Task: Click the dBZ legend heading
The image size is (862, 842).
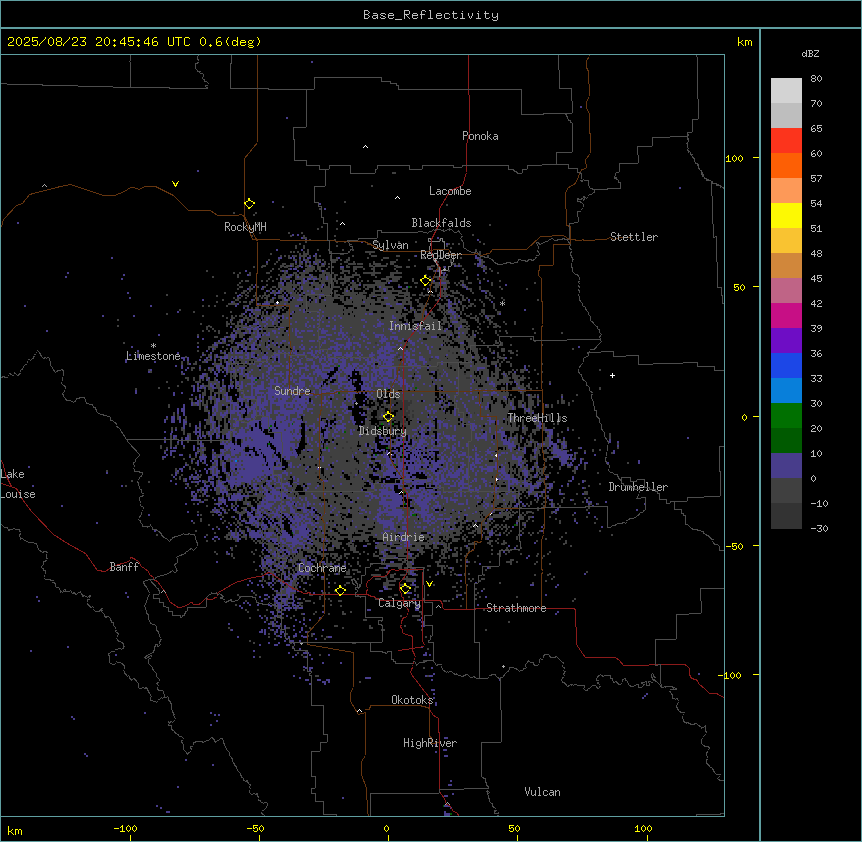Action: point(810,53)
